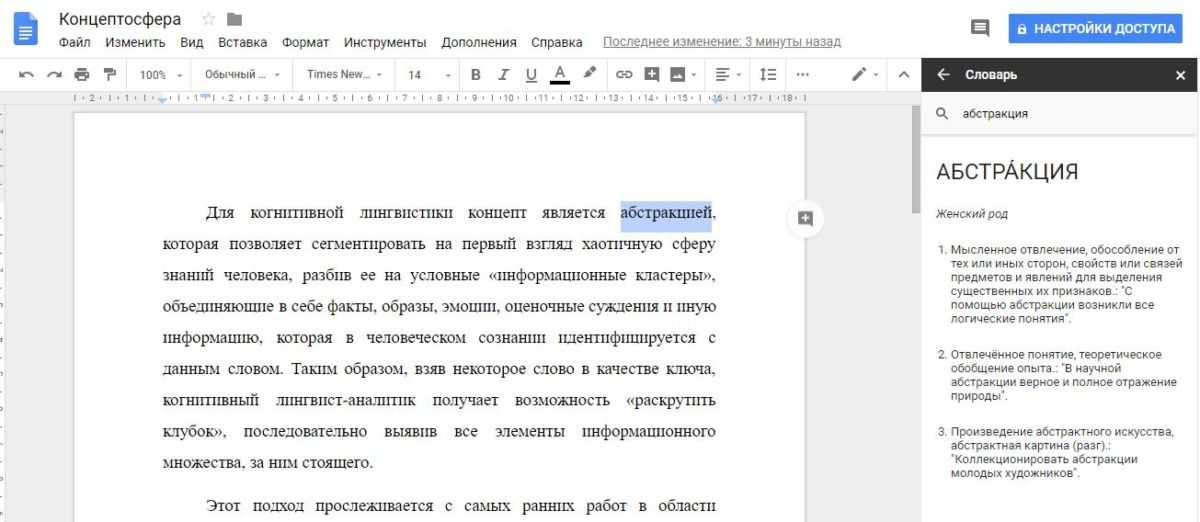This screenshot has width=1200, height=522.
Task: Star the Концептосфера document
Action: (209, 19)
